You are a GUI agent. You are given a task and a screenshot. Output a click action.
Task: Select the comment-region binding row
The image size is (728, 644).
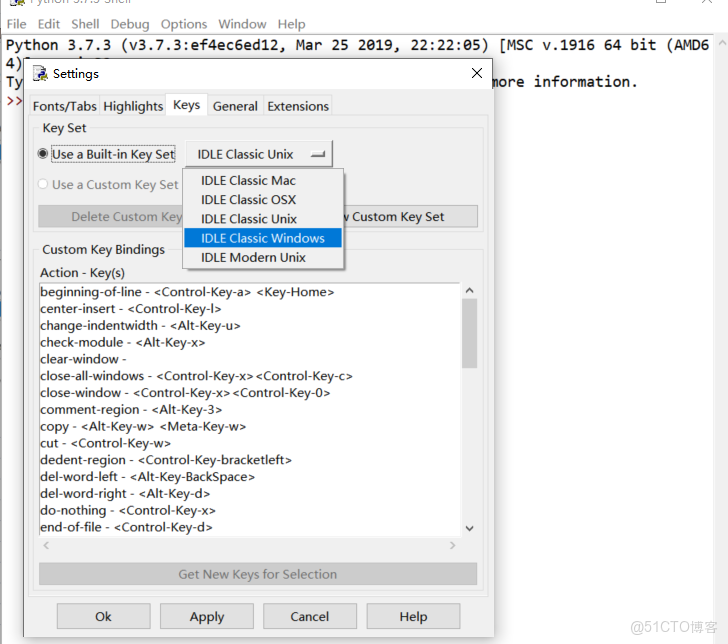tap(250, 410)
